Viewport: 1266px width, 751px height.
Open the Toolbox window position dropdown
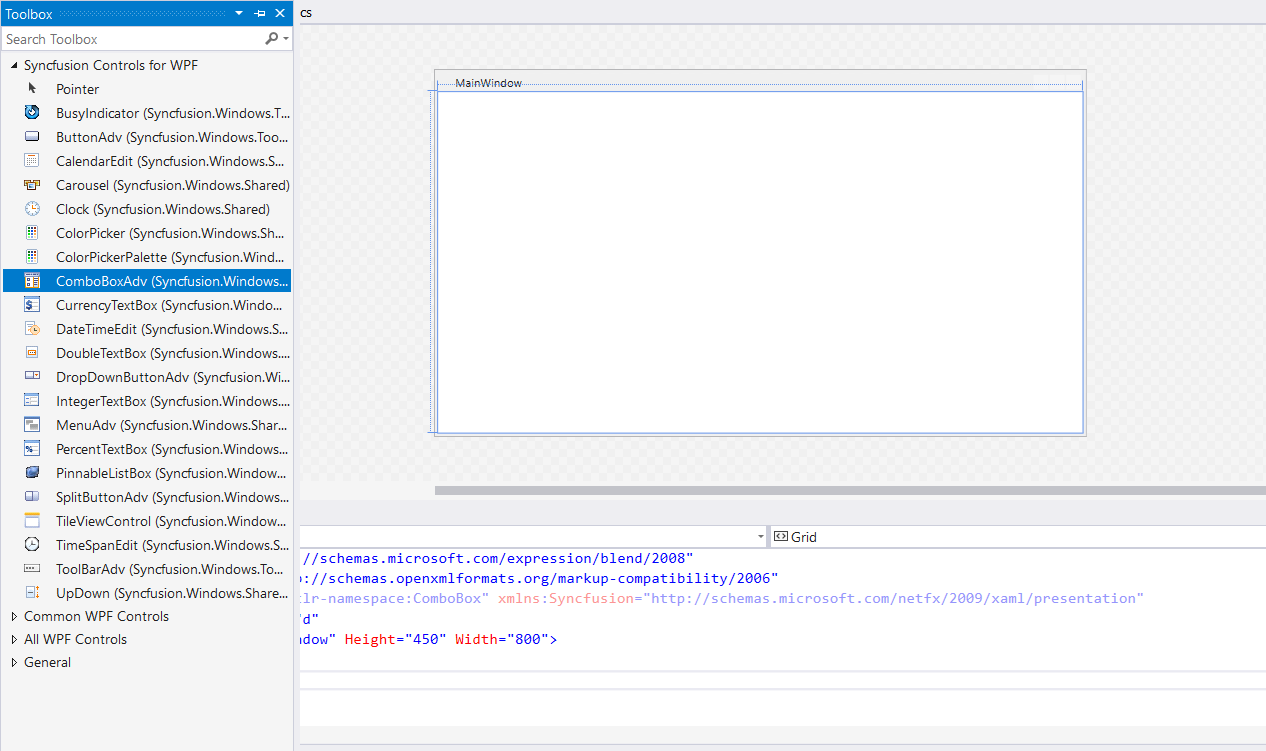[239, 14]
